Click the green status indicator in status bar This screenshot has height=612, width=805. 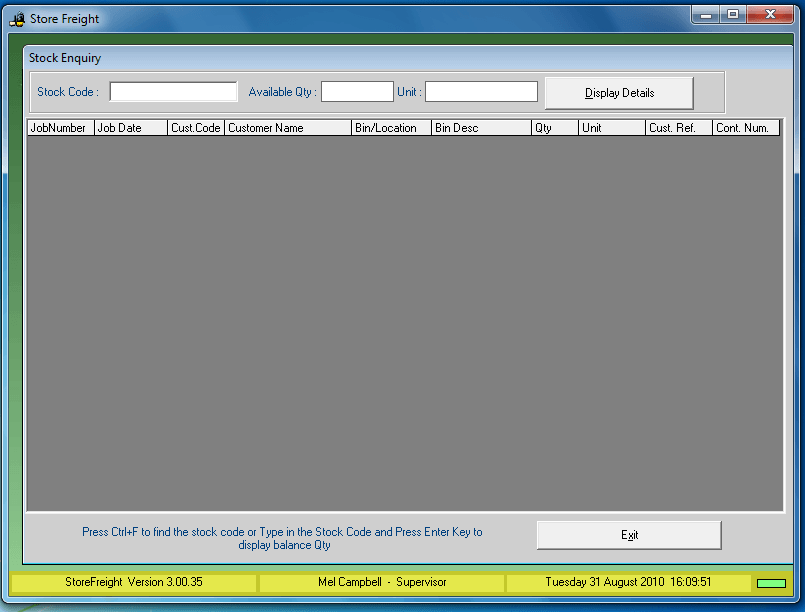point(771,583)
